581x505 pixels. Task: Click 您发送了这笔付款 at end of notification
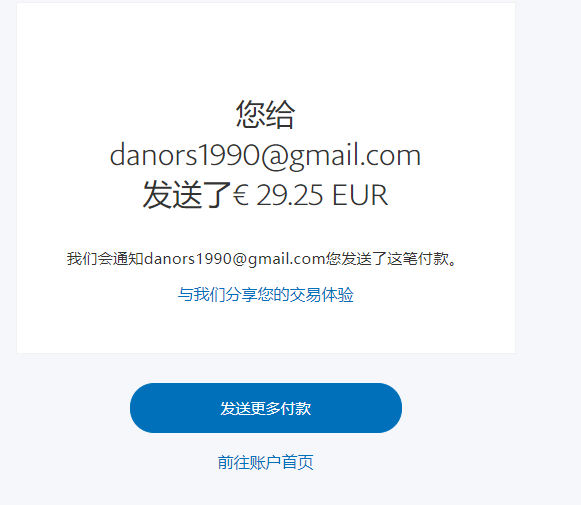(x=387, y=259)
